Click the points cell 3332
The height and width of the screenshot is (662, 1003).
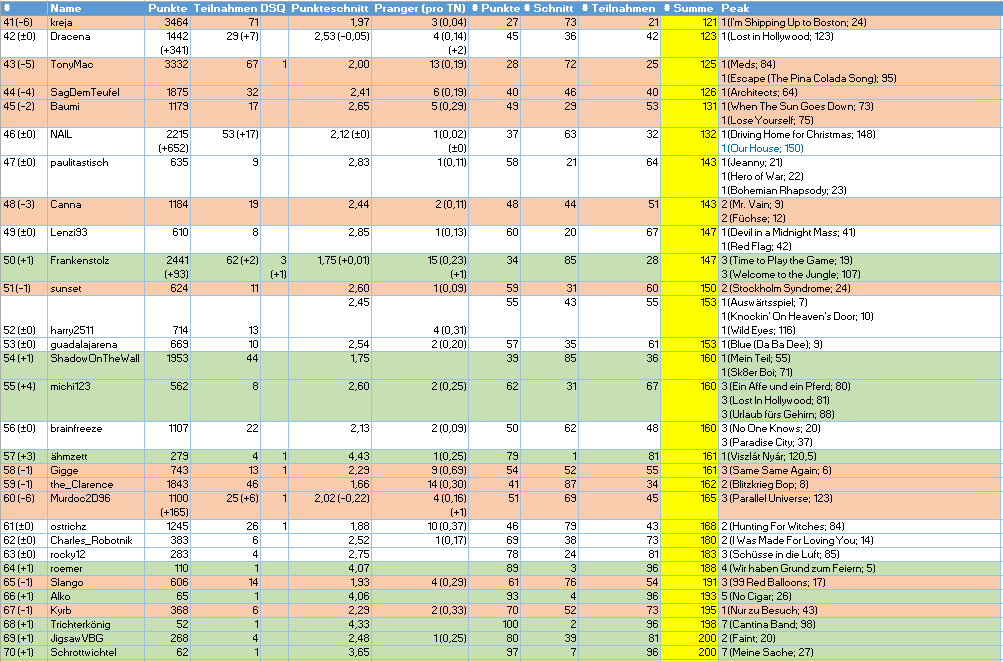(x=168, y=72)
